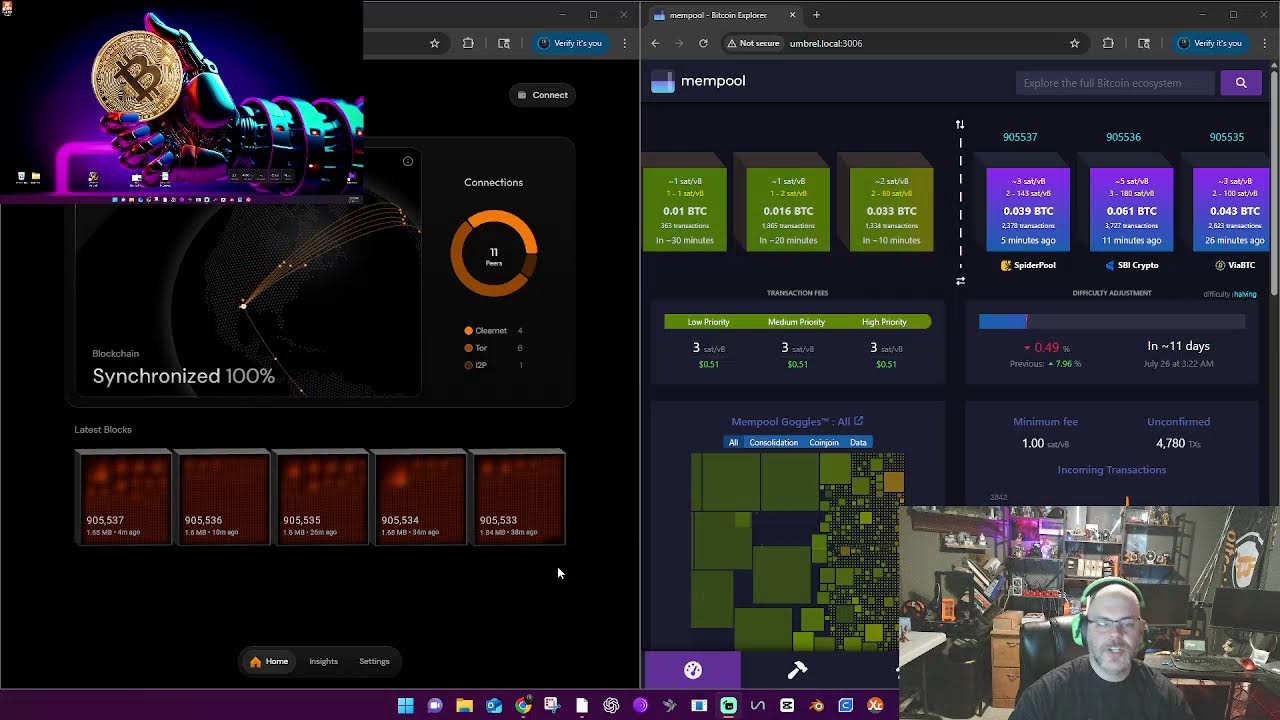Screen dimensions: 1280x720
Task: Click the Connect button
Action: [542, 95]
